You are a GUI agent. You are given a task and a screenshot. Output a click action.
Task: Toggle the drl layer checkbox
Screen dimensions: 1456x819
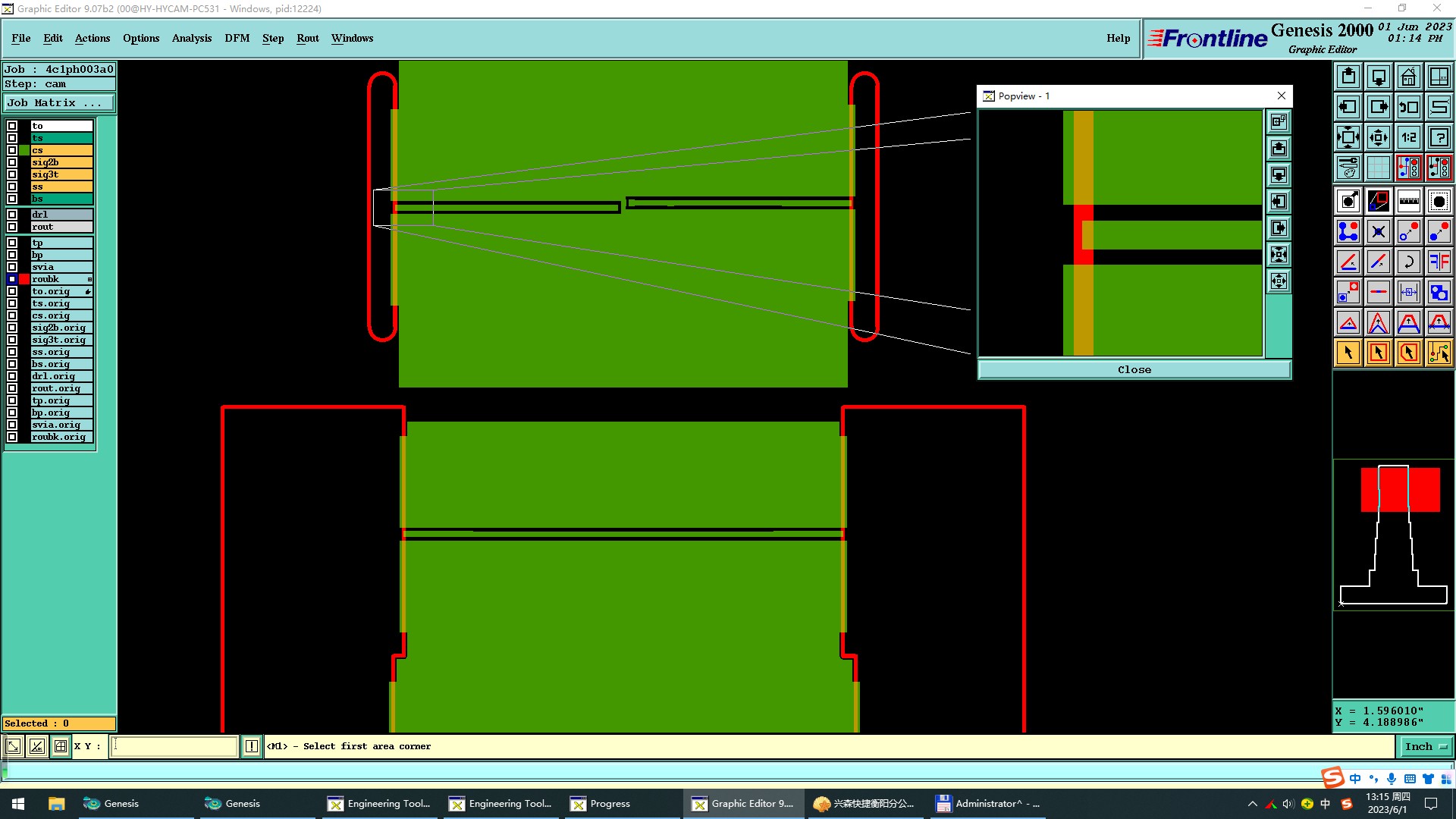(x=12, y=215)
